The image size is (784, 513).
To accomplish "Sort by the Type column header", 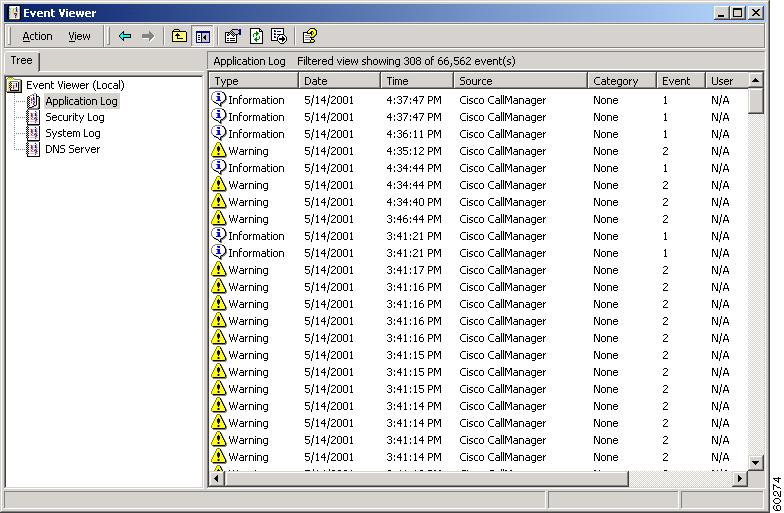I will tap(253, 80).
